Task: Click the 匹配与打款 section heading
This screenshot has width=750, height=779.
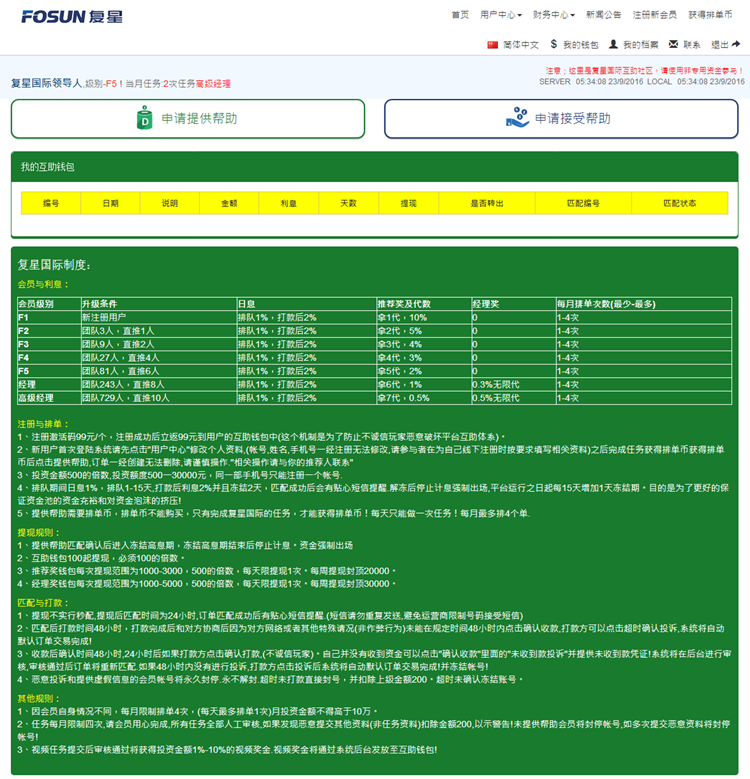Action: pyautogui.click(x=43, y=603)
